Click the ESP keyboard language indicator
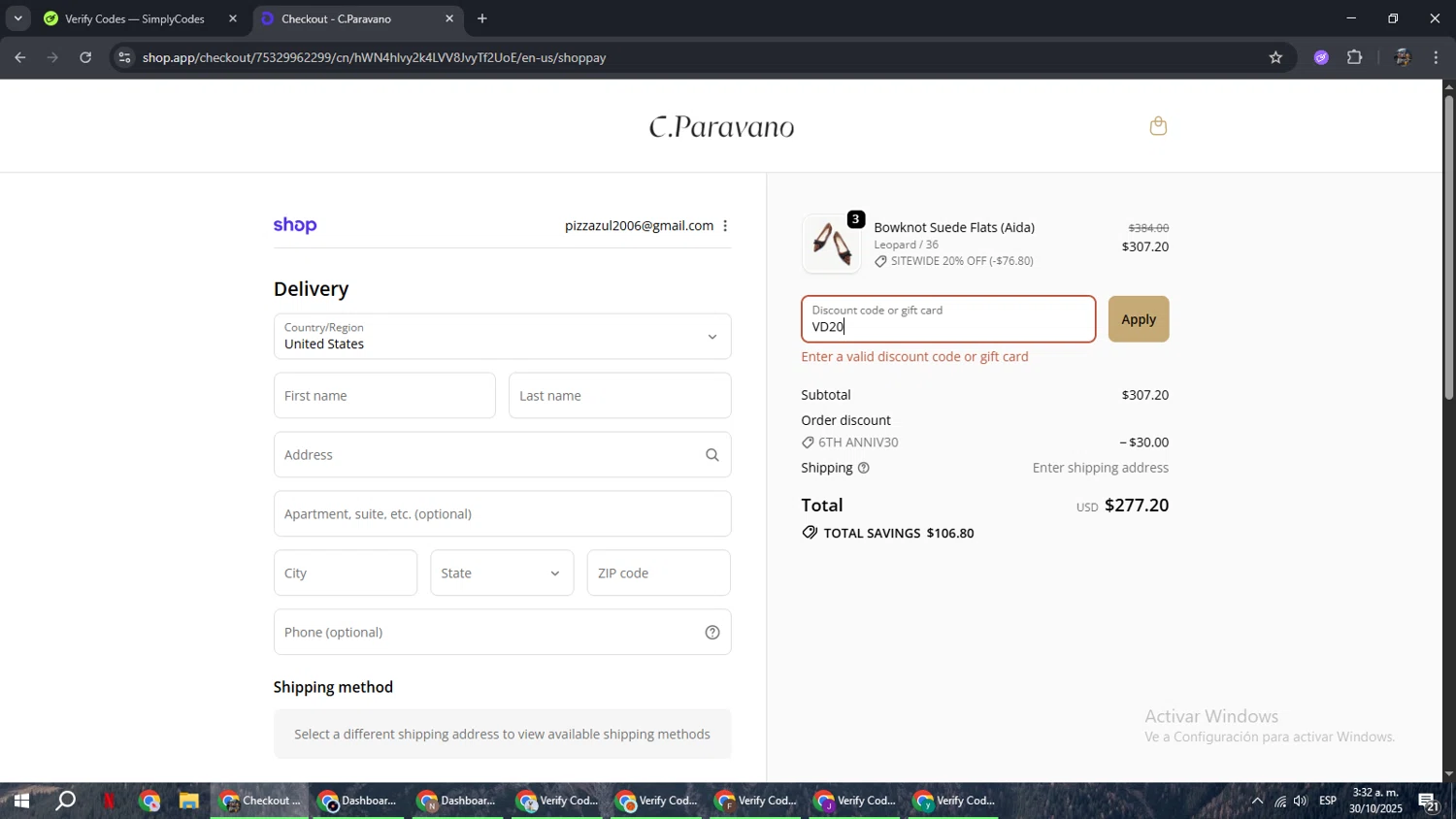1456x819 pixels. [x=1328, y=801]
